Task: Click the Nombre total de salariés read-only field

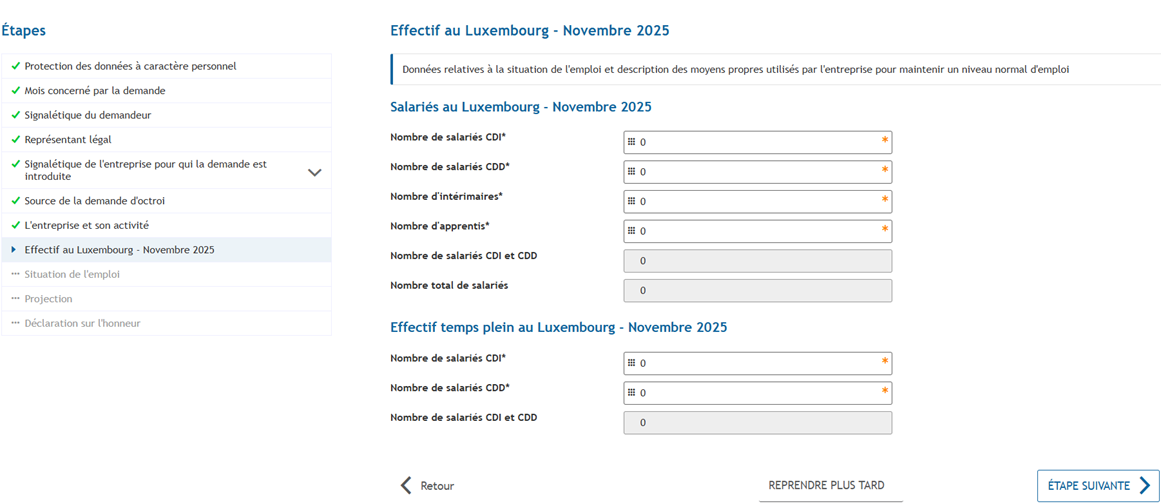Action: (757, 291)
